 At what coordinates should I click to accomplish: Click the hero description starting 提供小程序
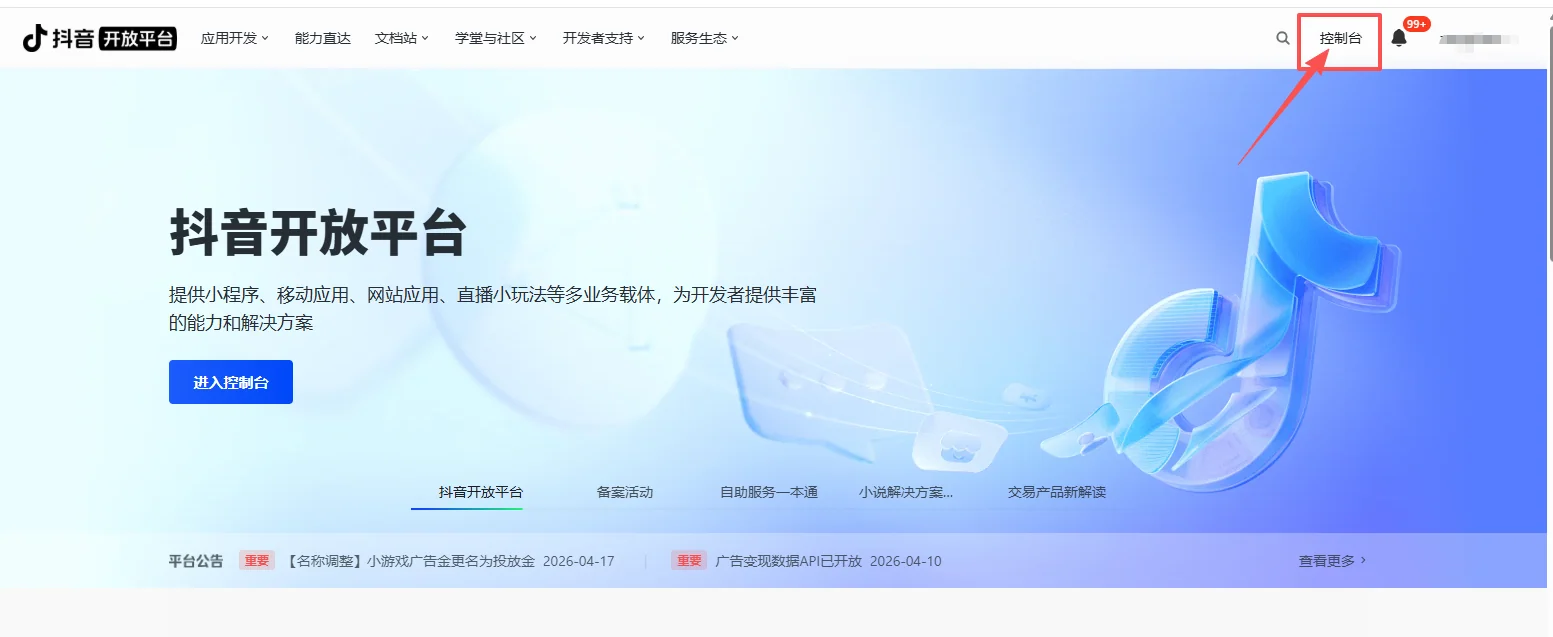(x=494, y=310)
